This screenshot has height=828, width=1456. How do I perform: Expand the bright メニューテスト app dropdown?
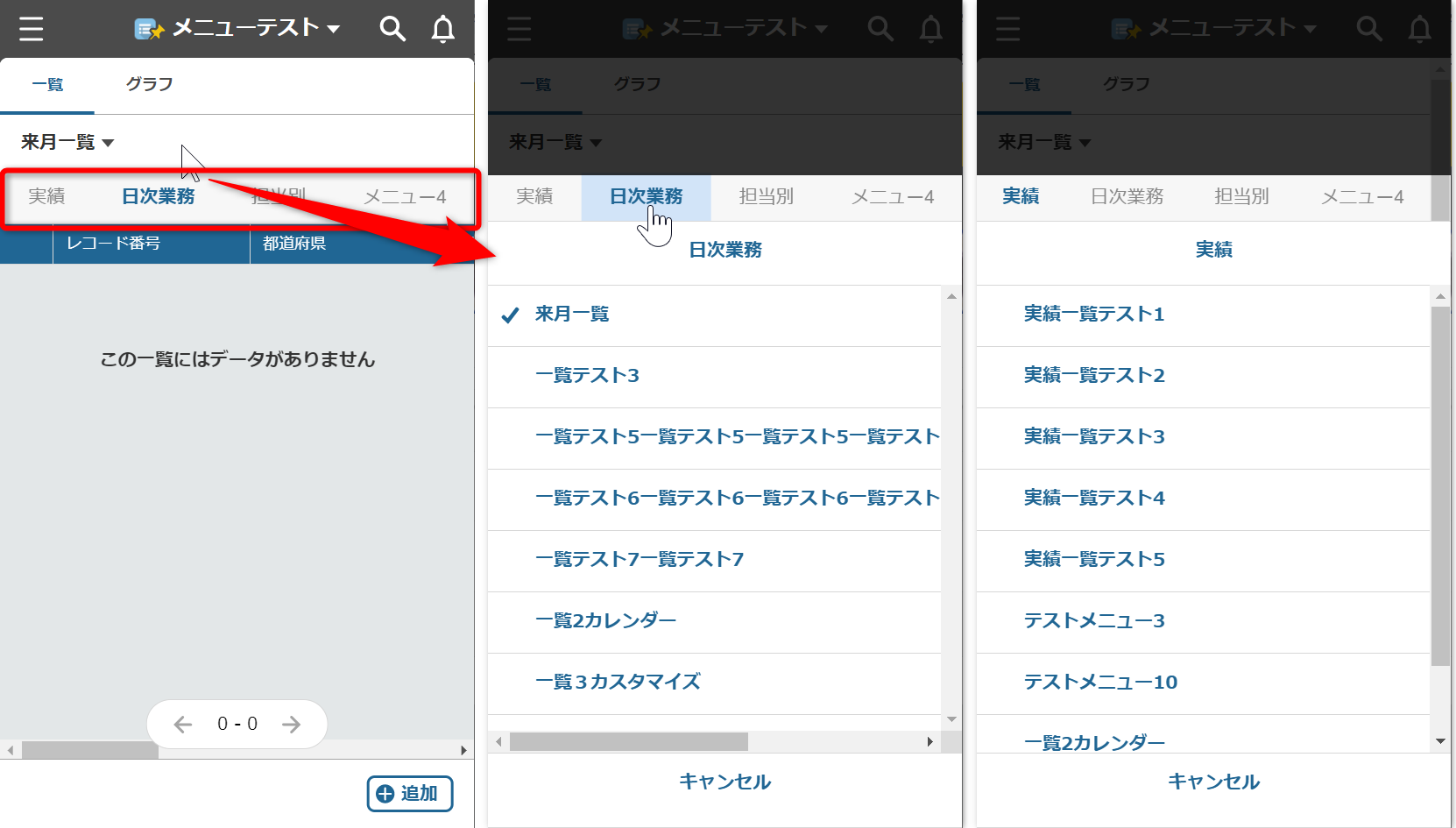pos(334,29)
